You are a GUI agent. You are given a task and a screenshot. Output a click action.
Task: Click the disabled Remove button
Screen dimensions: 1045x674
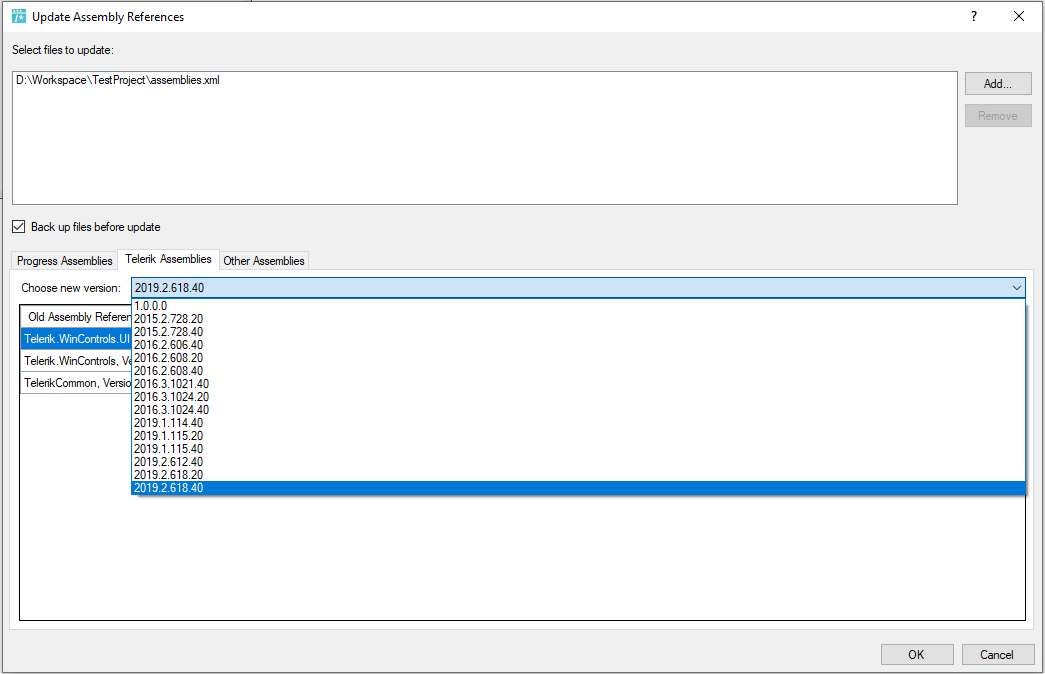click(x=998, y=115)
